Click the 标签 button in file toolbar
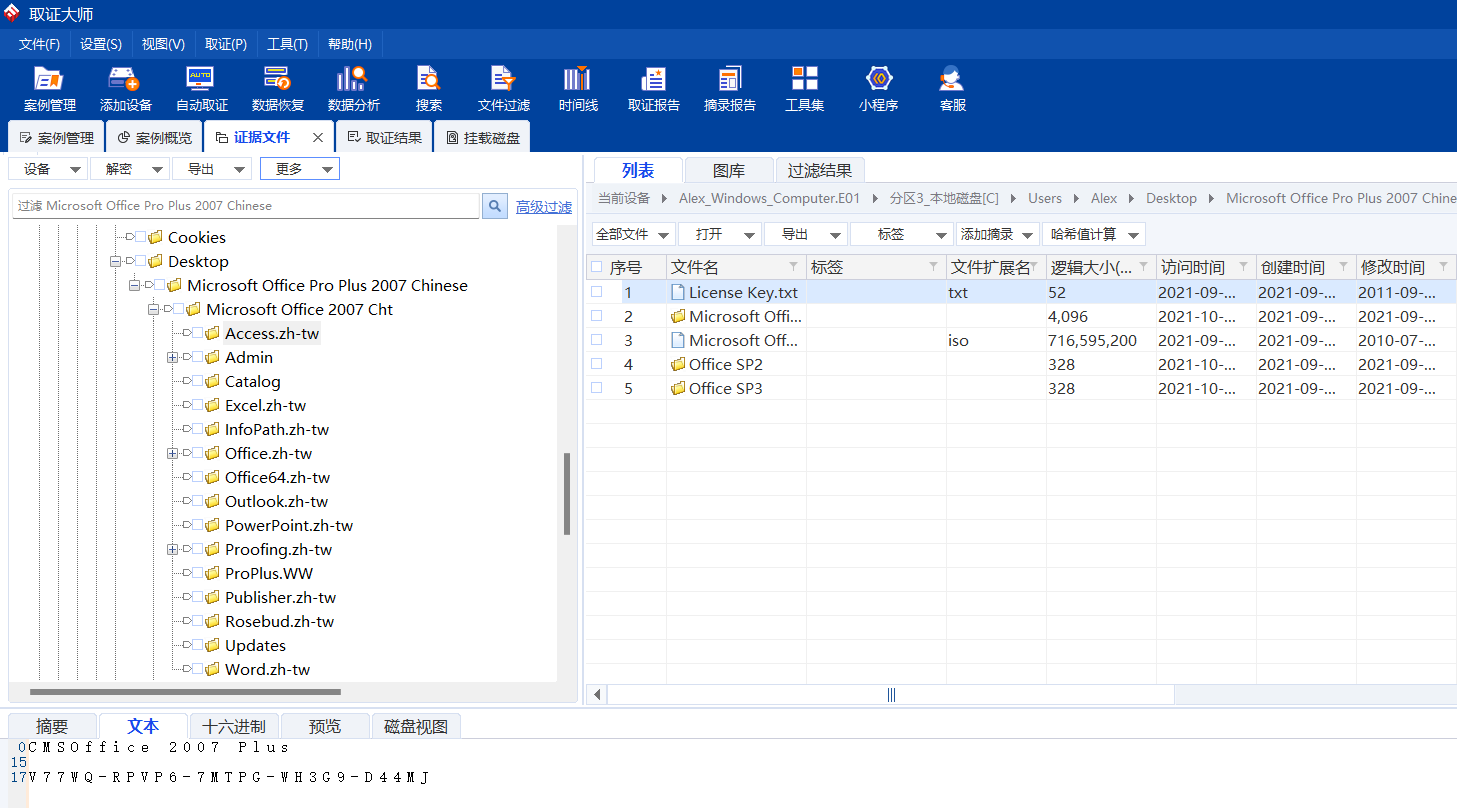1457x808 pixels. (x=901, y=234)
